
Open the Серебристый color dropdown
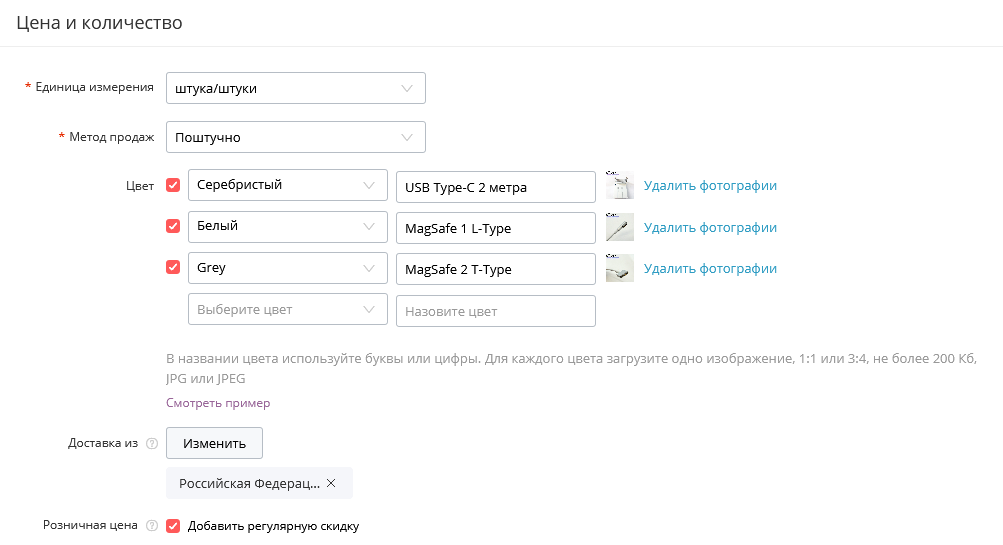pyautogui.click(x=287, y=185)
